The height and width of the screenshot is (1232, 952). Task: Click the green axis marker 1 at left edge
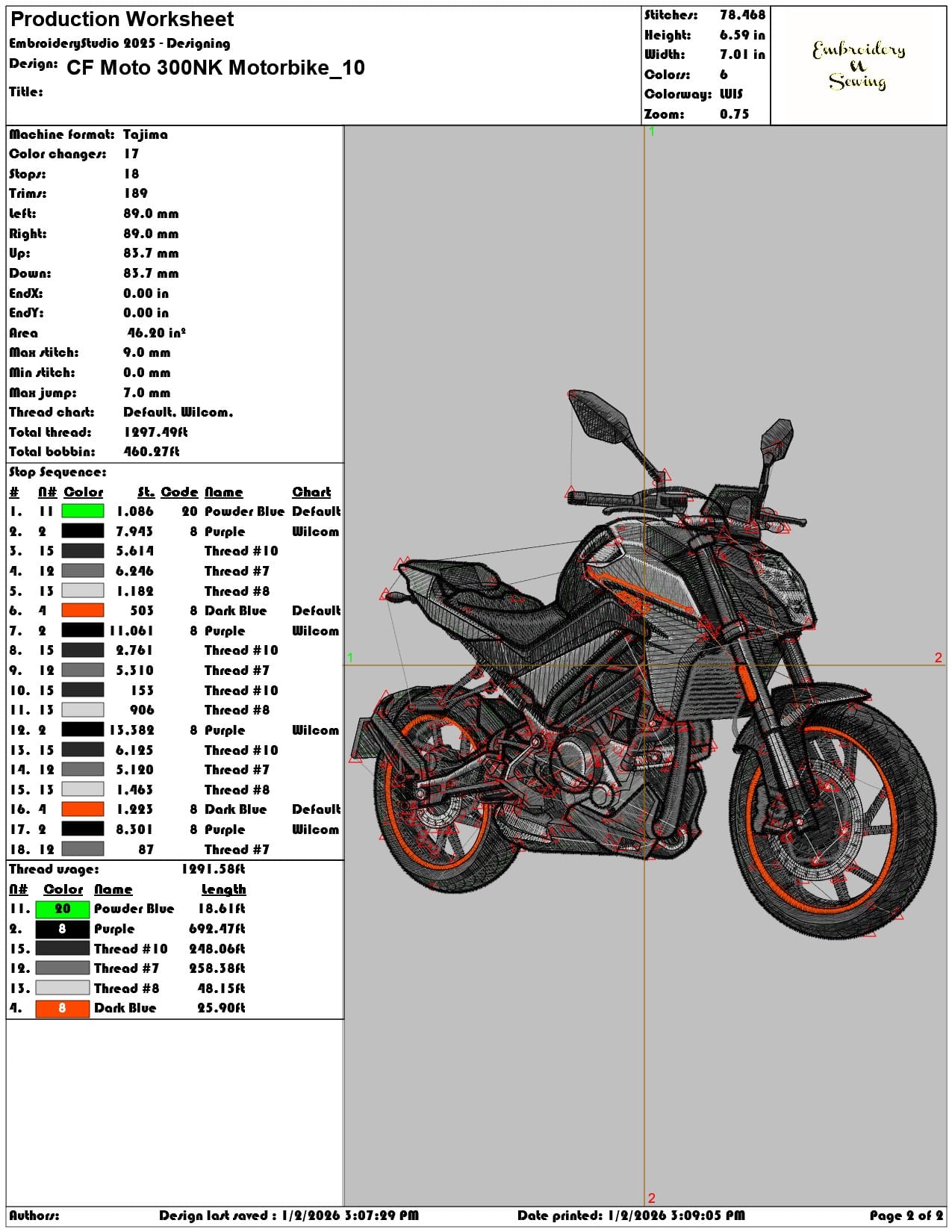(349, 658)
